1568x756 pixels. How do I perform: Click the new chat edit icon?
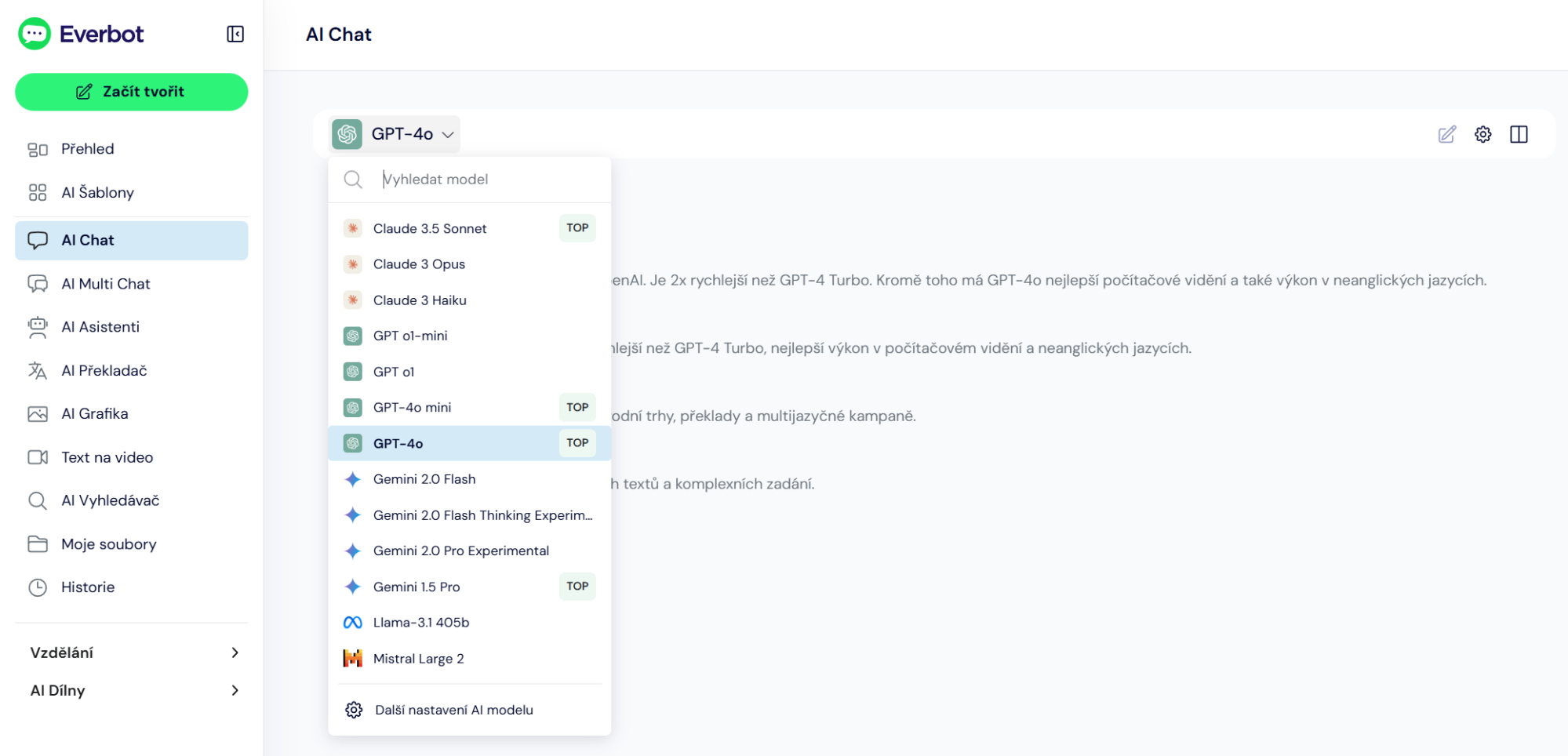(x=1446, y=134)
